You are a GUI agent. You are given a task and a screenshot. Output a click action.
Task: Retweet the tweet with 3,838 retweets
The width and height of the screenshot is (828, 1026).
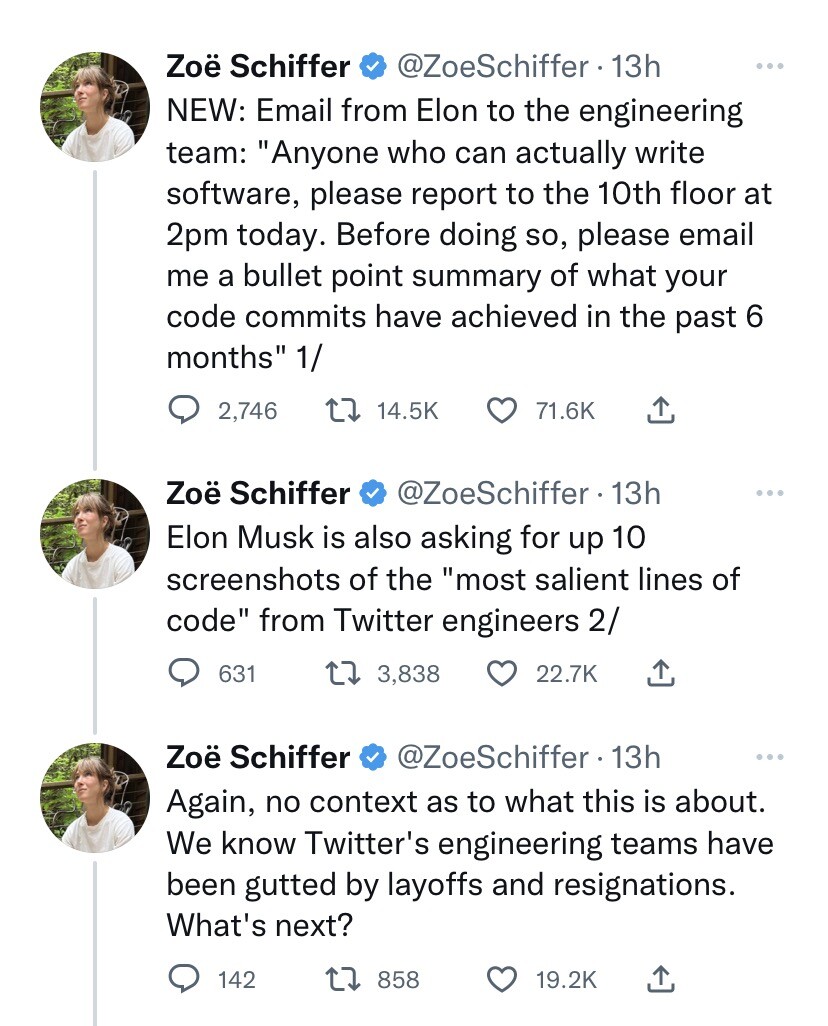[x=341, y=674]
